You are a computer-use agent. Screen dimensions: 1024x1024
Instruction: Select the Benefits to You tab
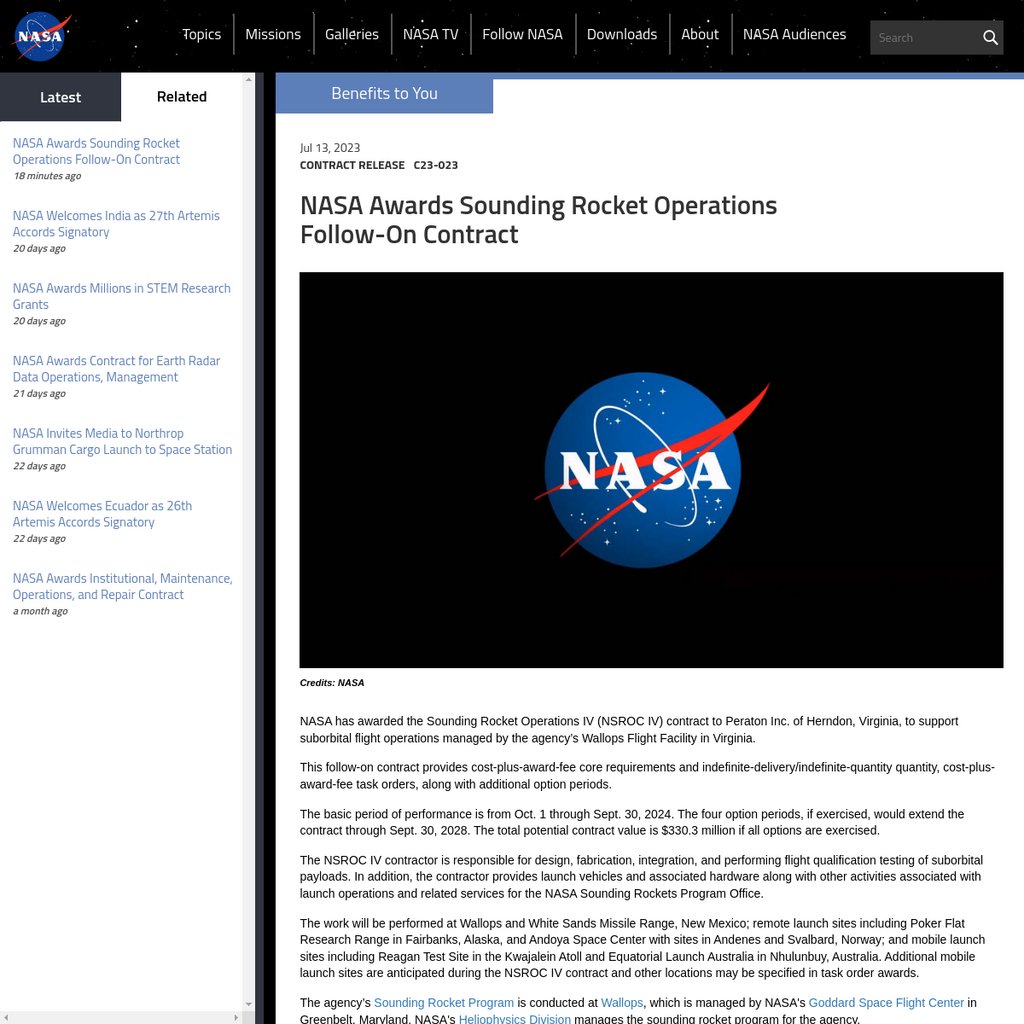point(384,93)
